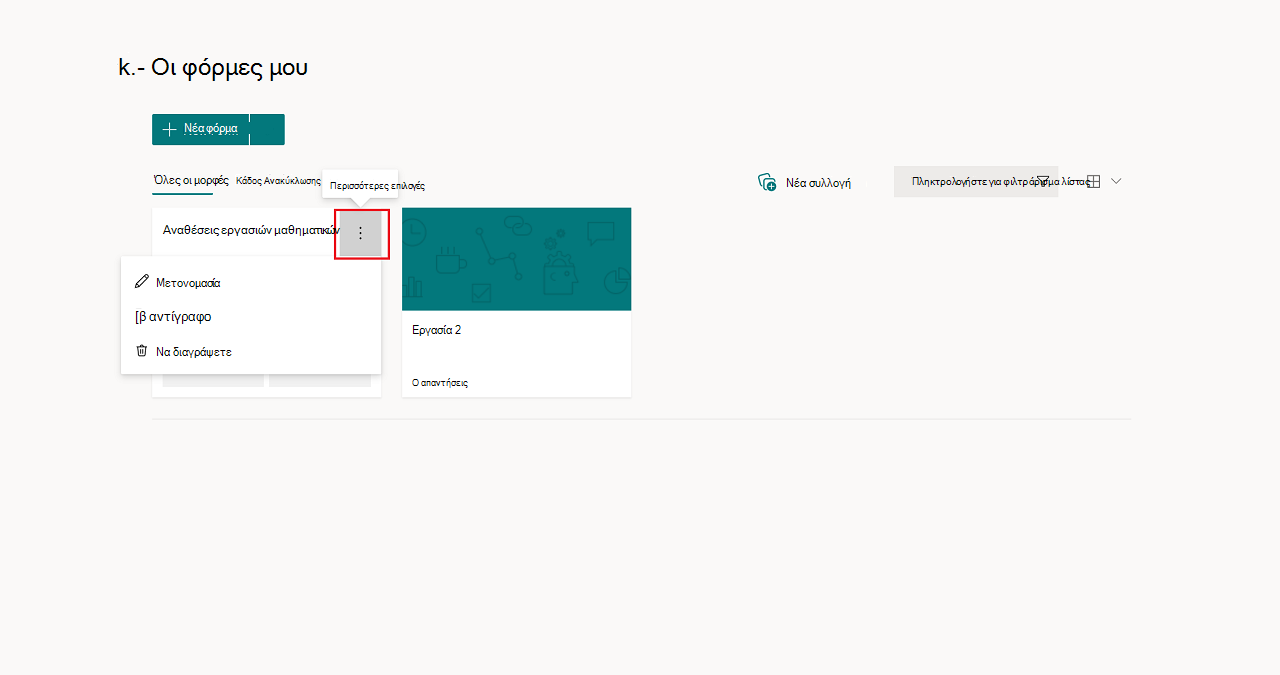Focus the Πληκτρολογήστε για φιλτράρισμα λίστας field

[976, 182]
